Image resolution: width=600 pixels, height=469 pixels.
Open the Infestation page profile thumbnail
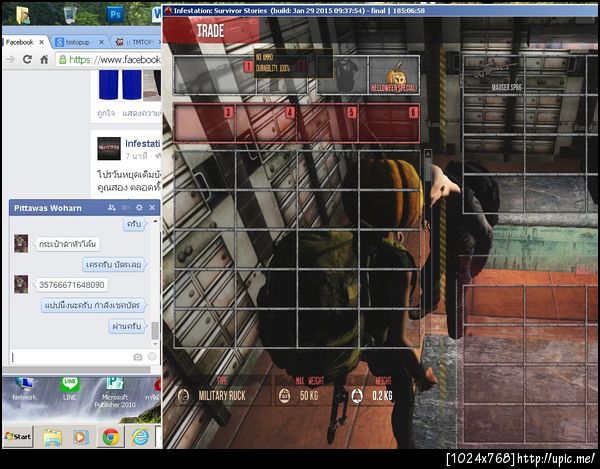coord(109,148)
